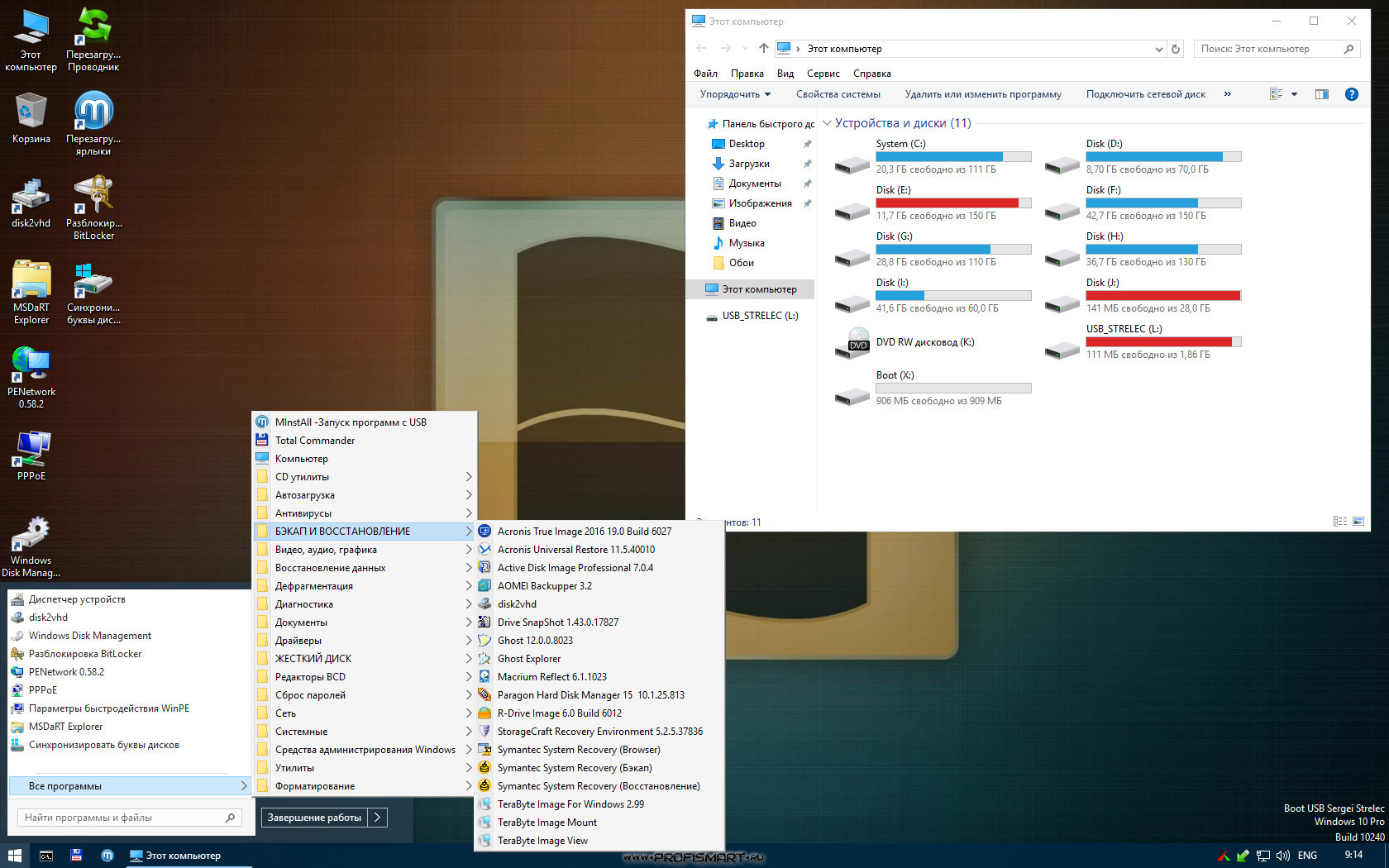Go up one level in Explorer
Image resolution: width=1389 pixels, height=868 pixels.
click(x=764, y=49)
